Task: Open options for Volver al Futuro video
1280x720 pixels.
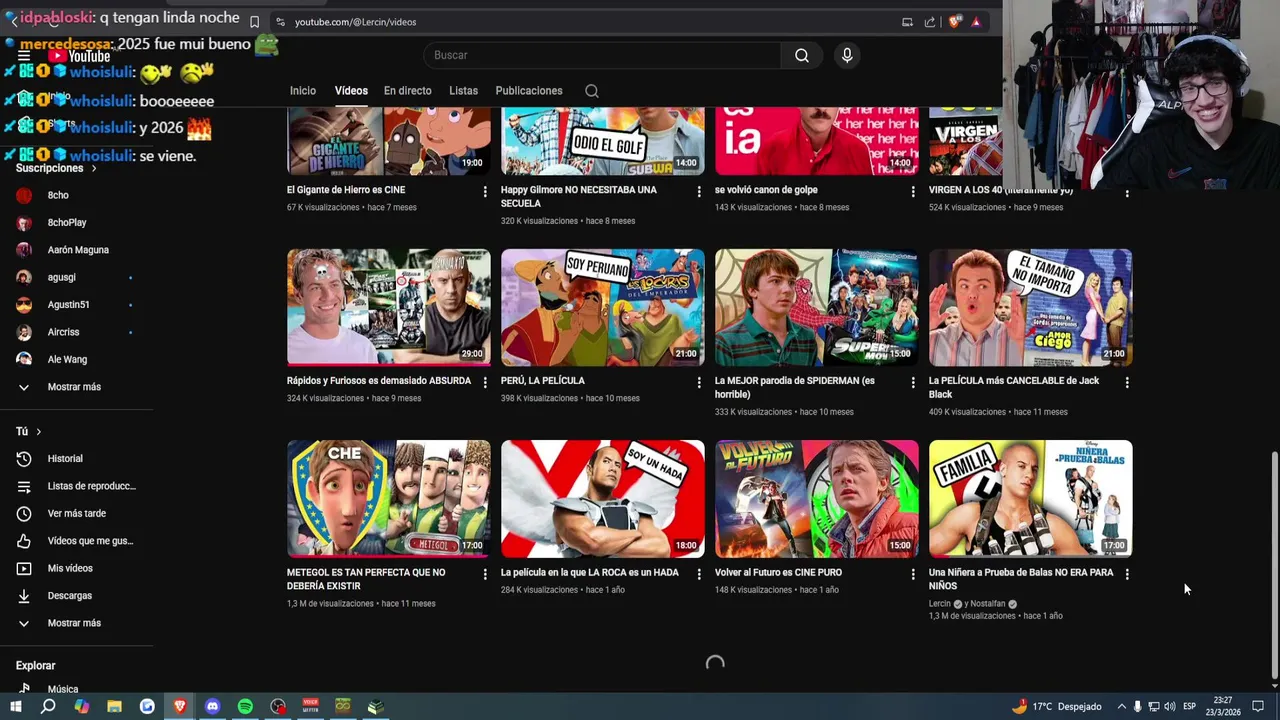Action: (913, 574)
